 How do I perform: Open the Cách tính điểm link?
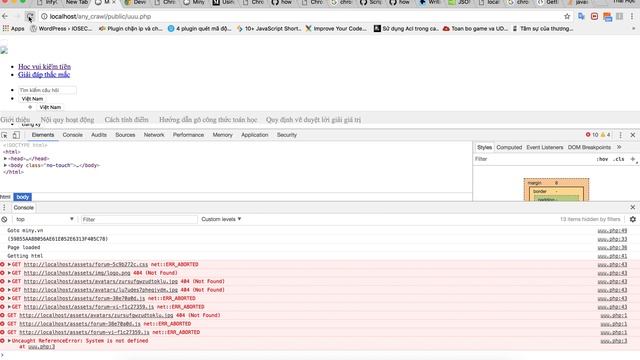click(x=127, y=120)
